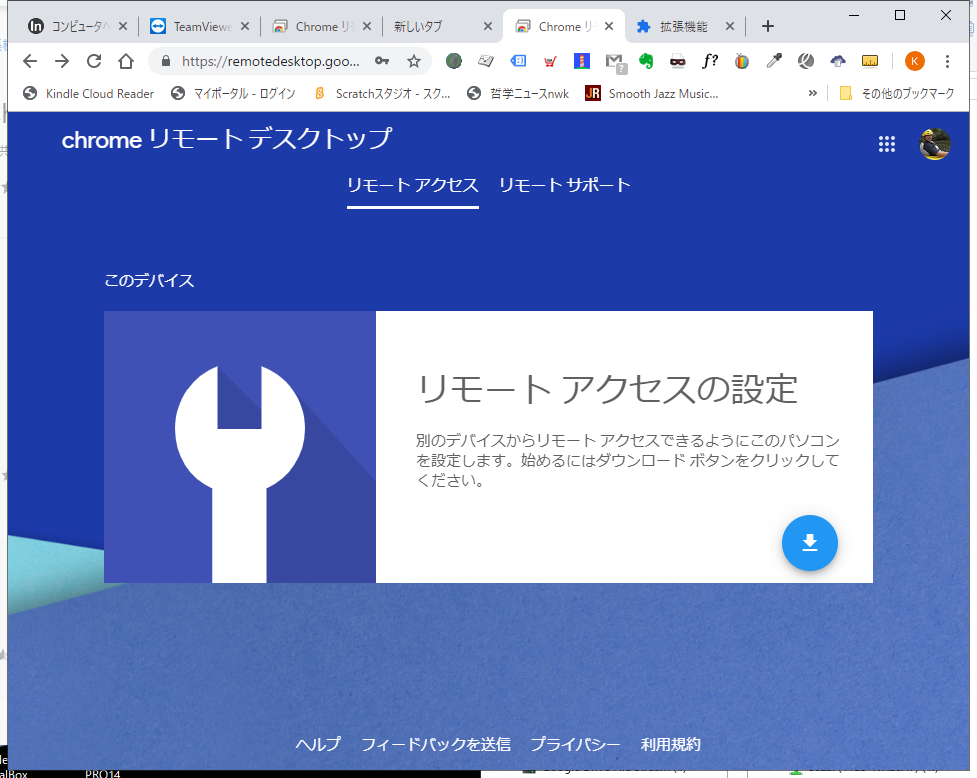Image resolution: width=977 pixels, height=778 pixels.
Task: Click the chrome リモート デスクトップ title
Action: (227, 139)
